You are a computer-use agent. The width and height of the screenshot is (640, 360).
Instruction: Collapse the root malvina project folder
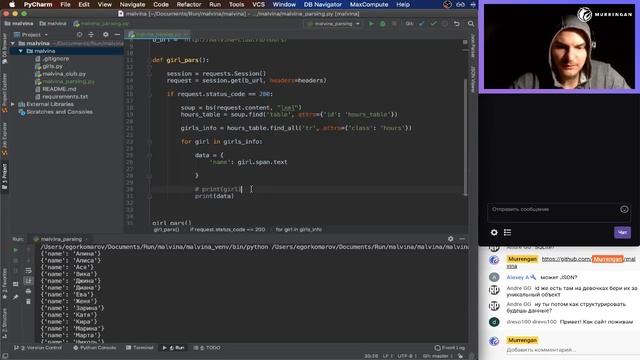(x=13, y=43)
